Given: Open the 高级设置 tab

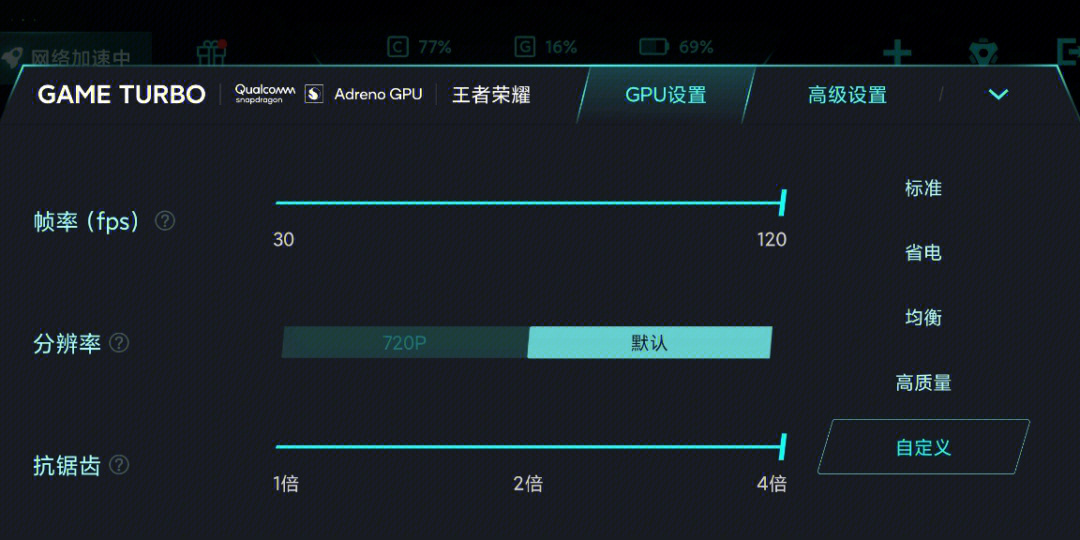Looking at the screenshot, I should 847,95.
